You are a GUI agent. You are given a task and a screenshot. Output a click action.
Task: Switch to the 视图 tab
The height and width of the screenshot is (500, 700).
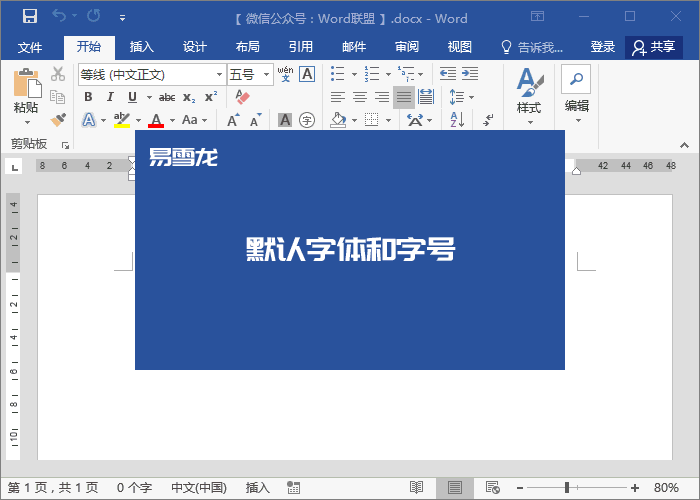460,47
